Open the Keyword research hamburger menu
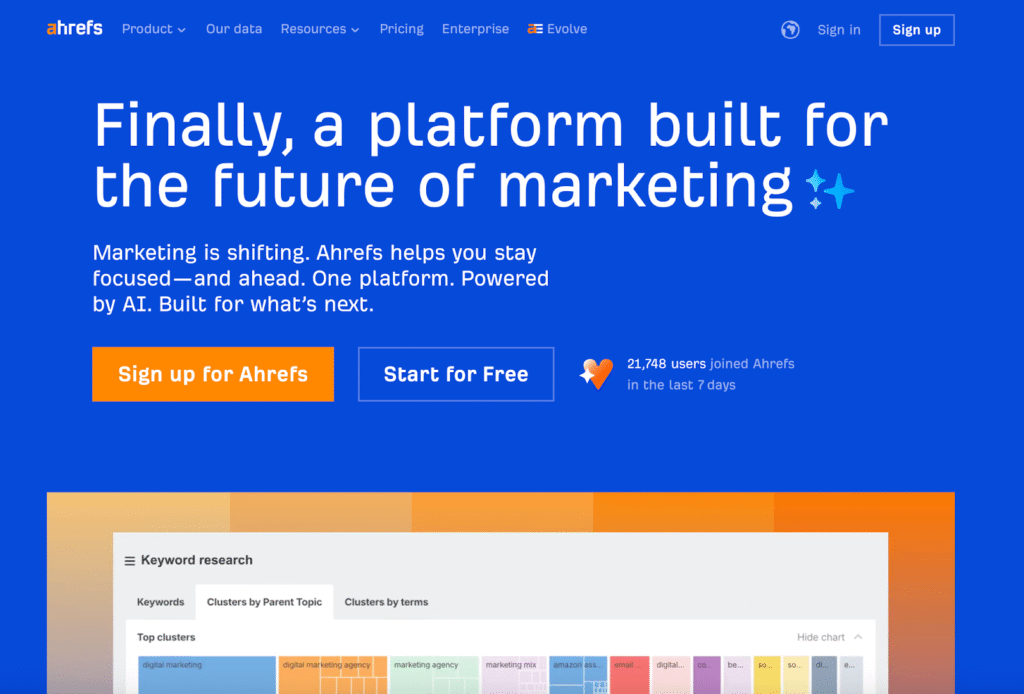Viewport: 1024px width, 694px height. click(x=129, y=561)
